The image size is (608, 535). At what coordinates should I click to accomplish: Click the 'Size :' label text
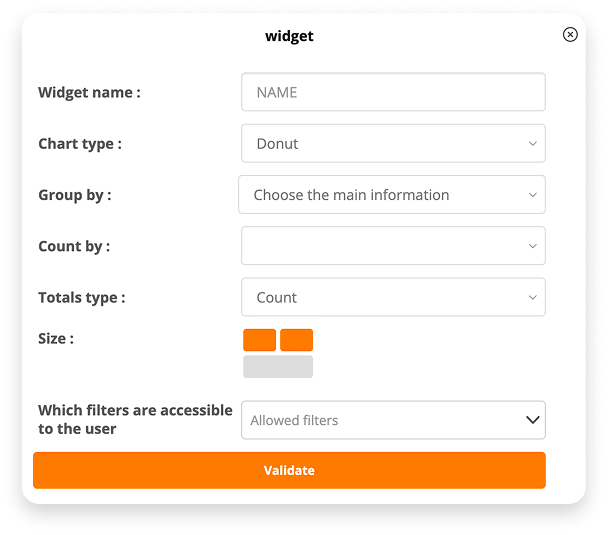point(56,338)
